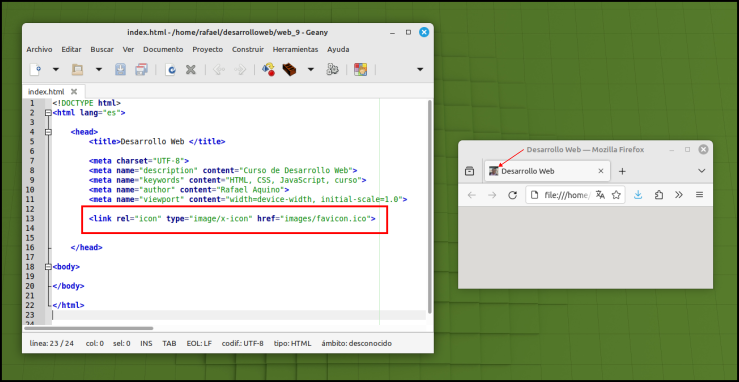Click the 'línea: 23 / 24' status entry
Screen dimensions: 739x382
[52, 343]
